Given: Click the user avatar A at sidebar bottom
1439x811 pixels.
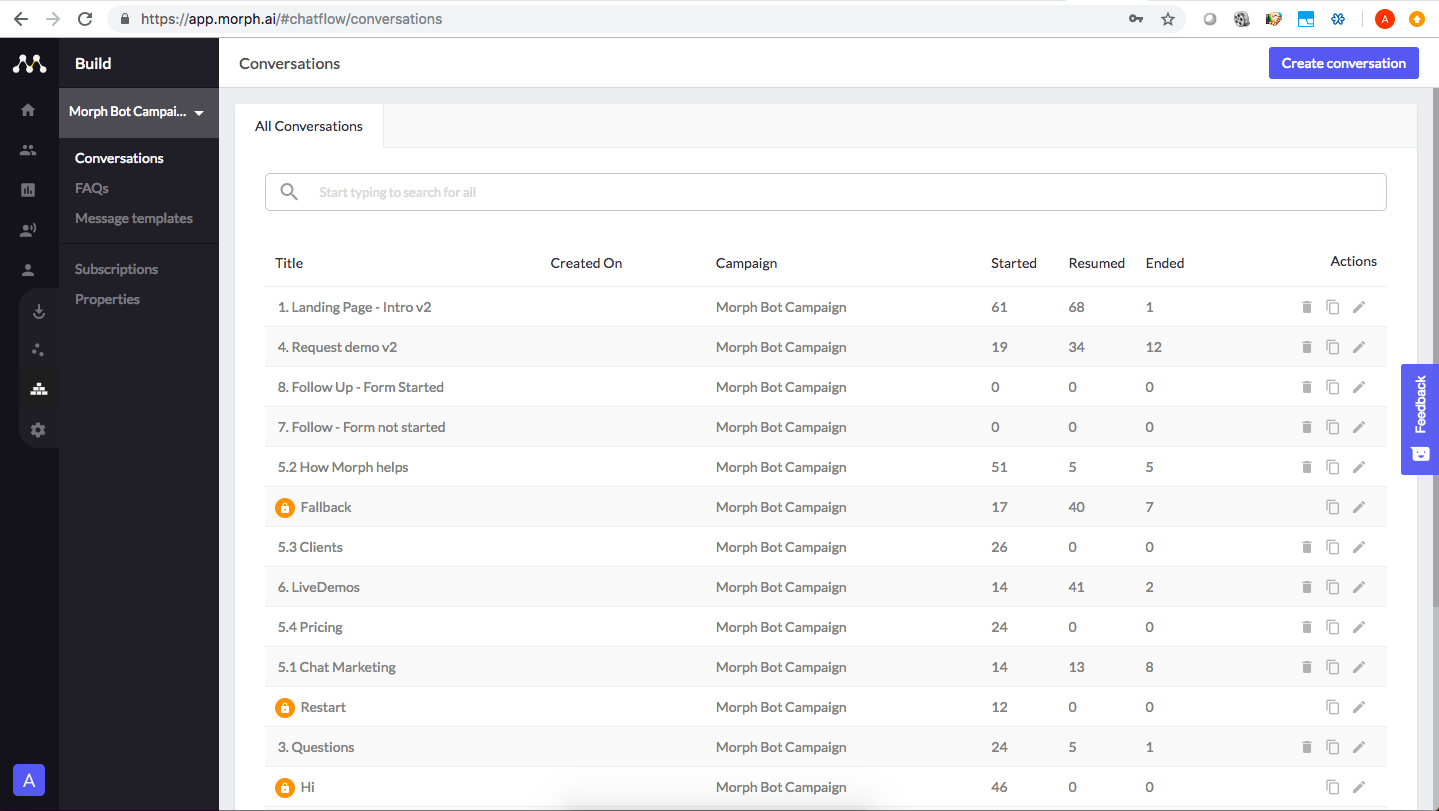Looking at the screenshot, I should (29, 780).
